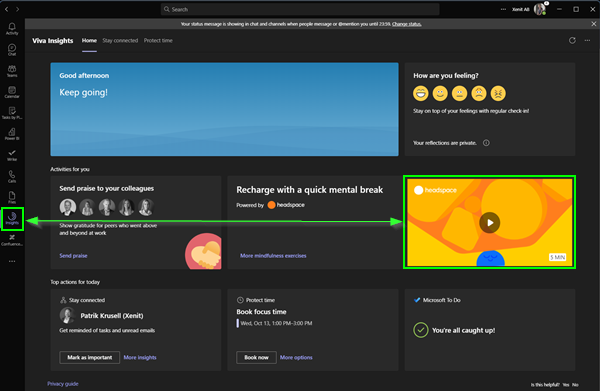Click the Send praise link
The height and width of the screenshot is (391, 600).
pyautogui.click(x=73, y=256)
